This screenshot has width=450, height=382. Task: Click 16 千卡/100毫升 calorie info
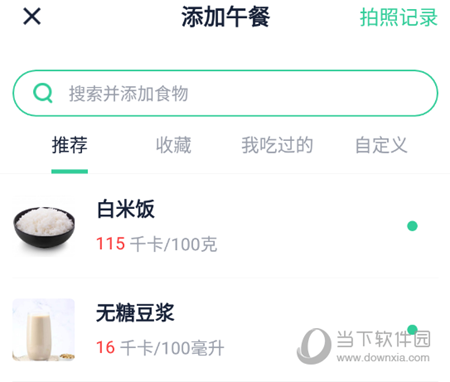[x=160, y=348]
